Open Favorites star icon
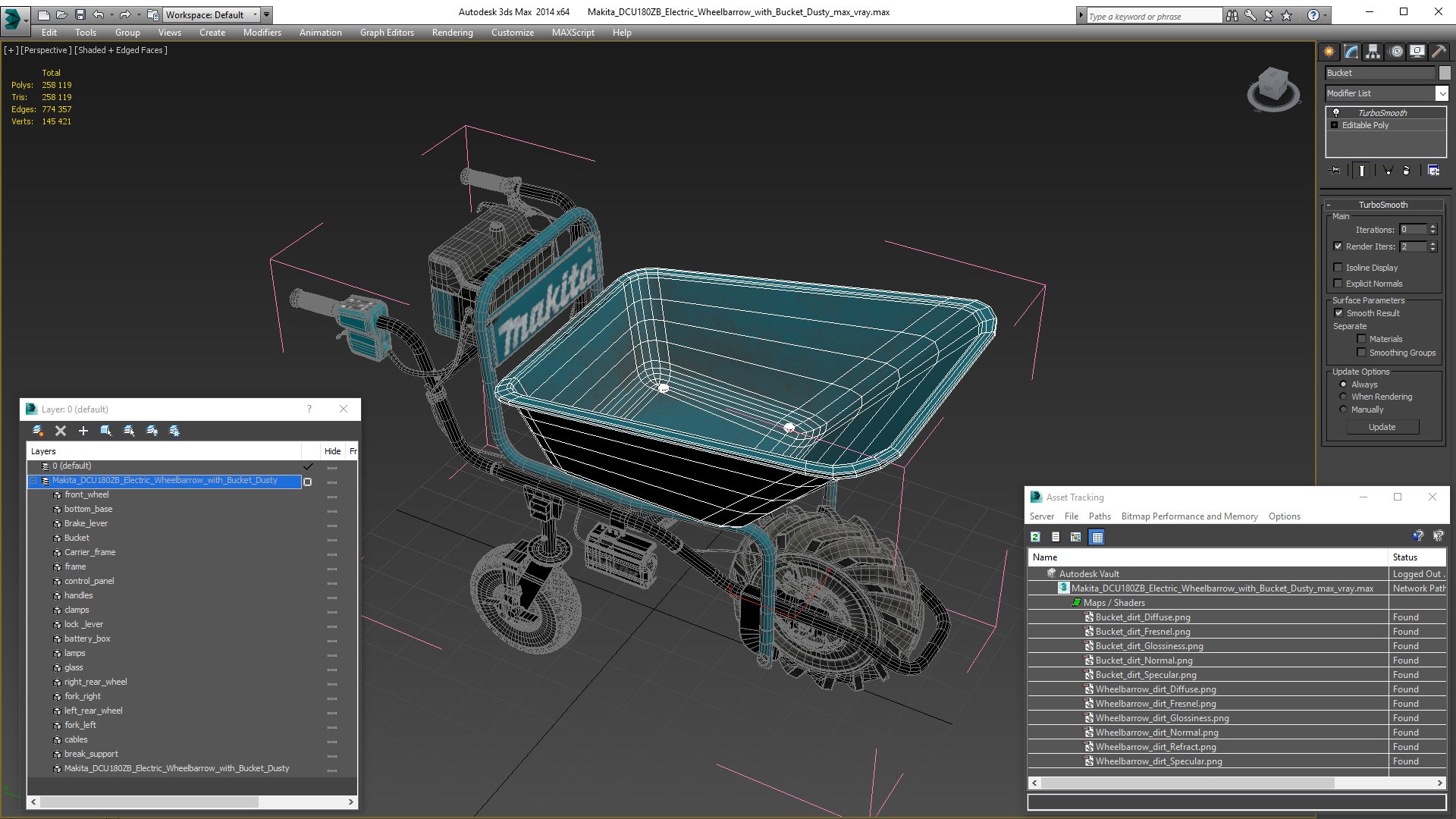The height and width of the screenshot is (819, 1456). tap(1286, 15)
